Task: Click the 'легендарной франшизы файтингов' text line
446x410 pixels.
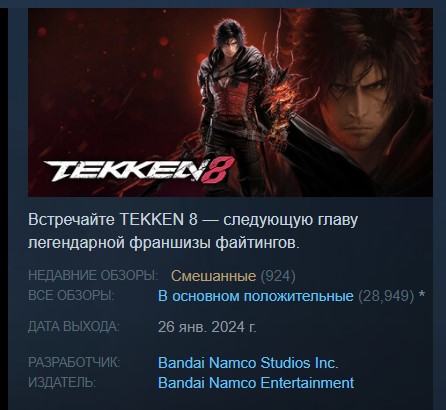Action: pos(164,243)
